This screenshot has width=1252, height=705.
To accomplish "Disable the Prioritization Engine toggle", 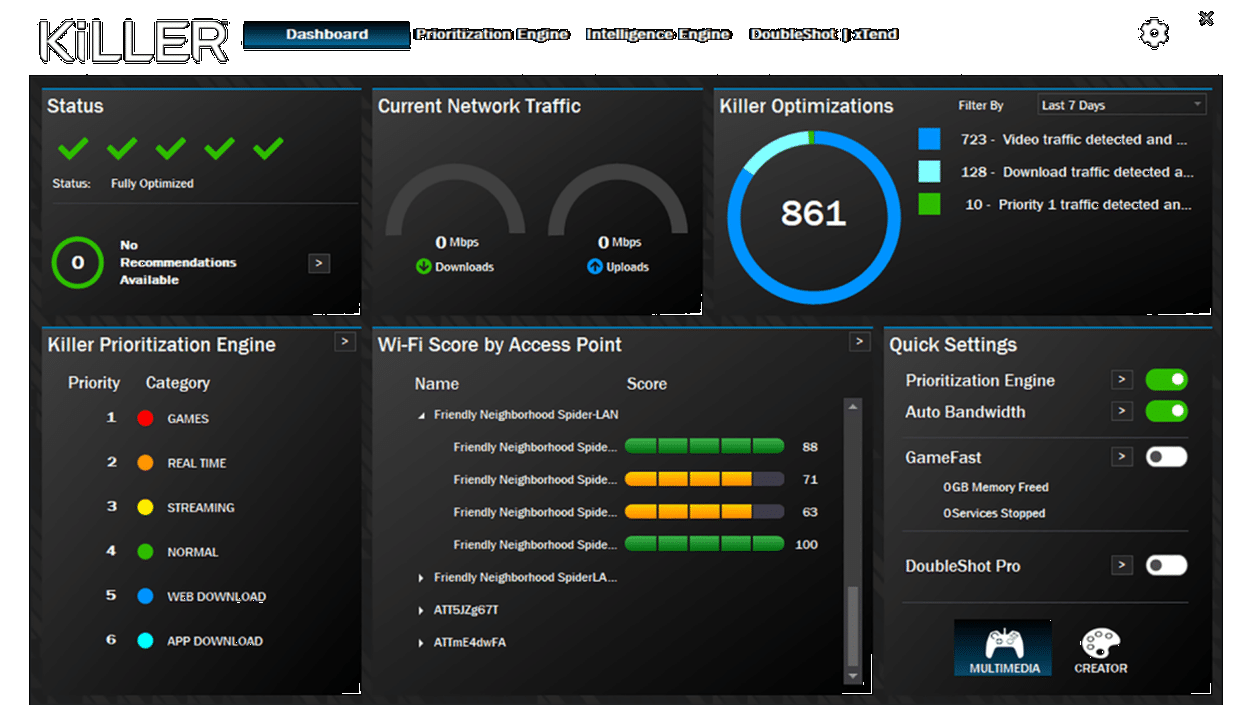I will click(x=1166, y=380).
